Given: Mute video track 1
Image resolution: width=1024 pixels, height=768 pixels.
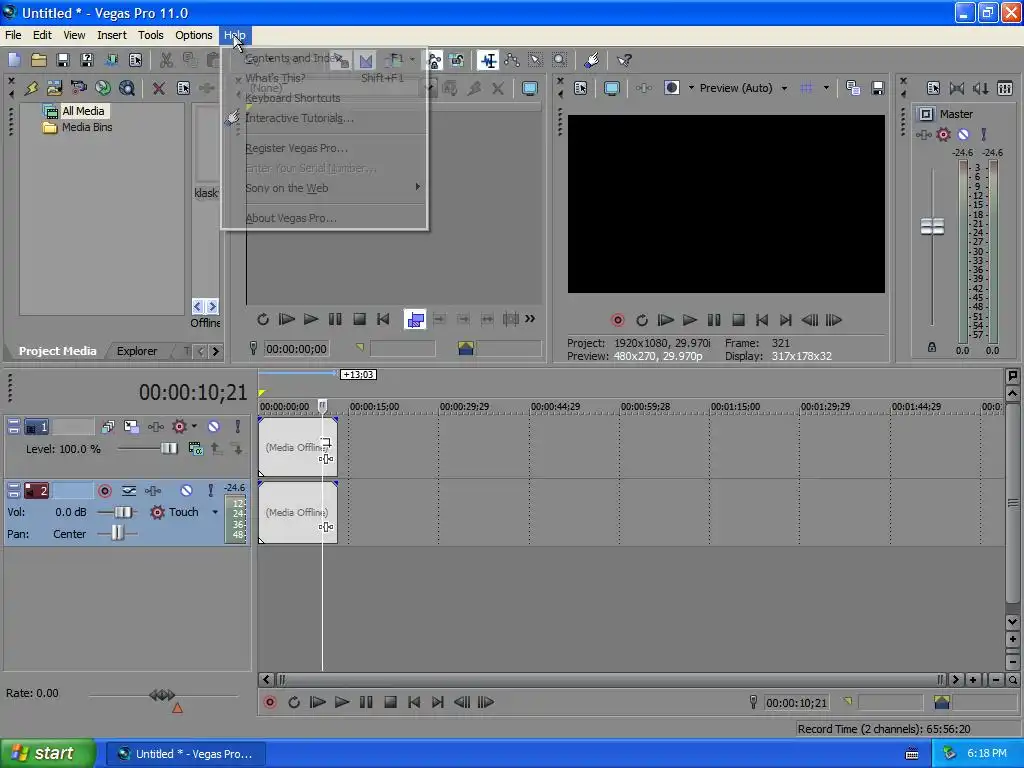Looking at the screenshot, I should click(x=214, y=426).
